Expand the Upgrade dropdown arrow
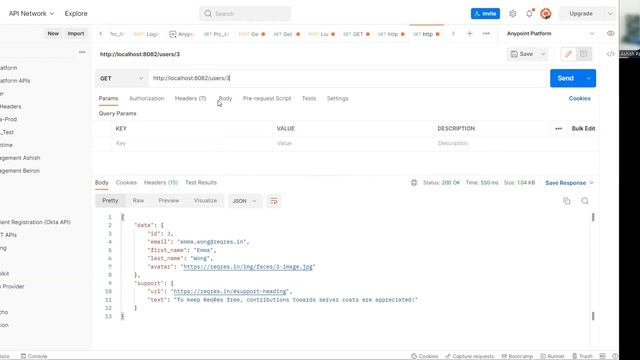The height and width of the screenshot is (360, 640). (x=610, y=13)
